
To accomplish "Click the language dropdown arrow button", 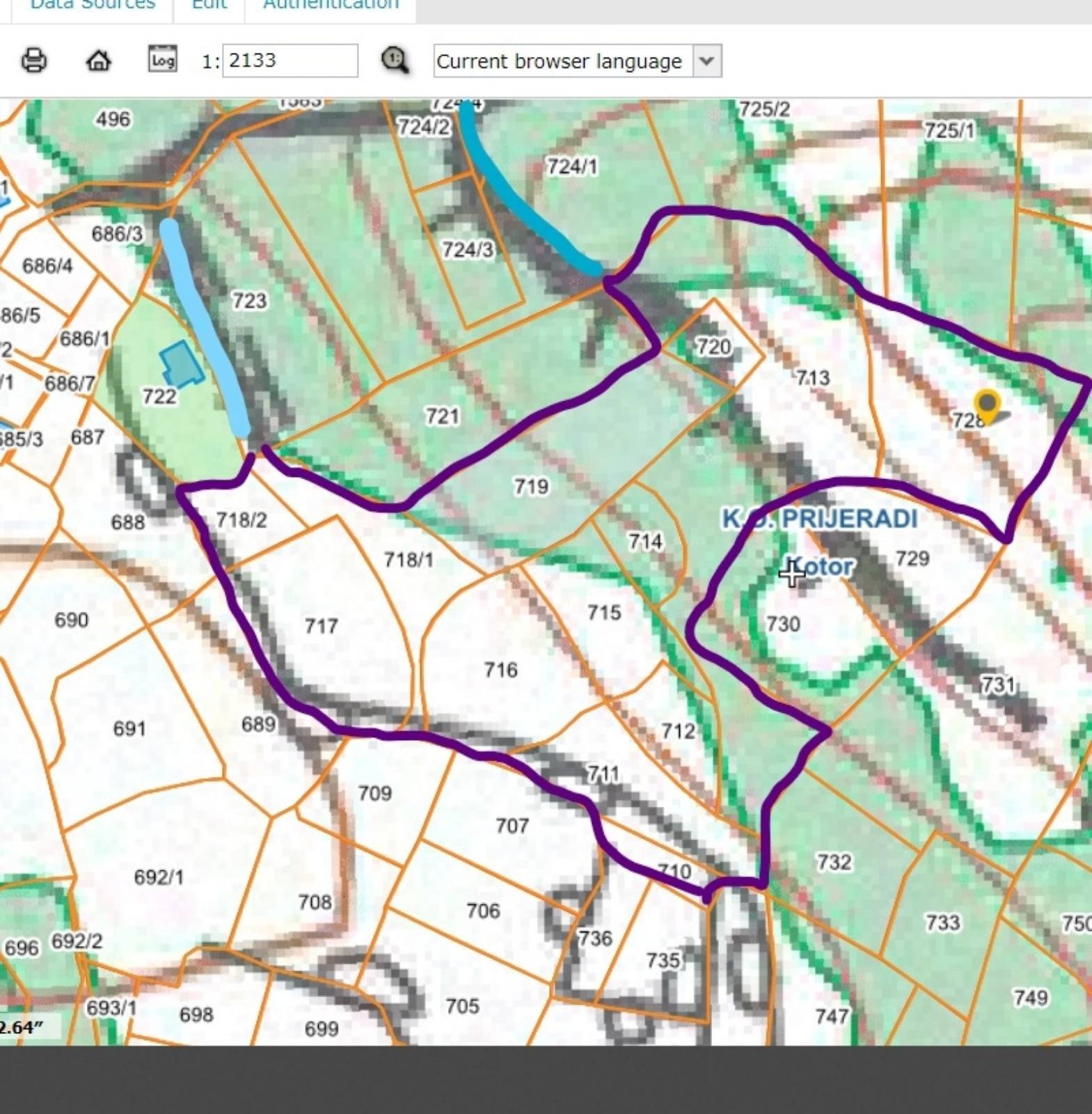I will point(706,61).
